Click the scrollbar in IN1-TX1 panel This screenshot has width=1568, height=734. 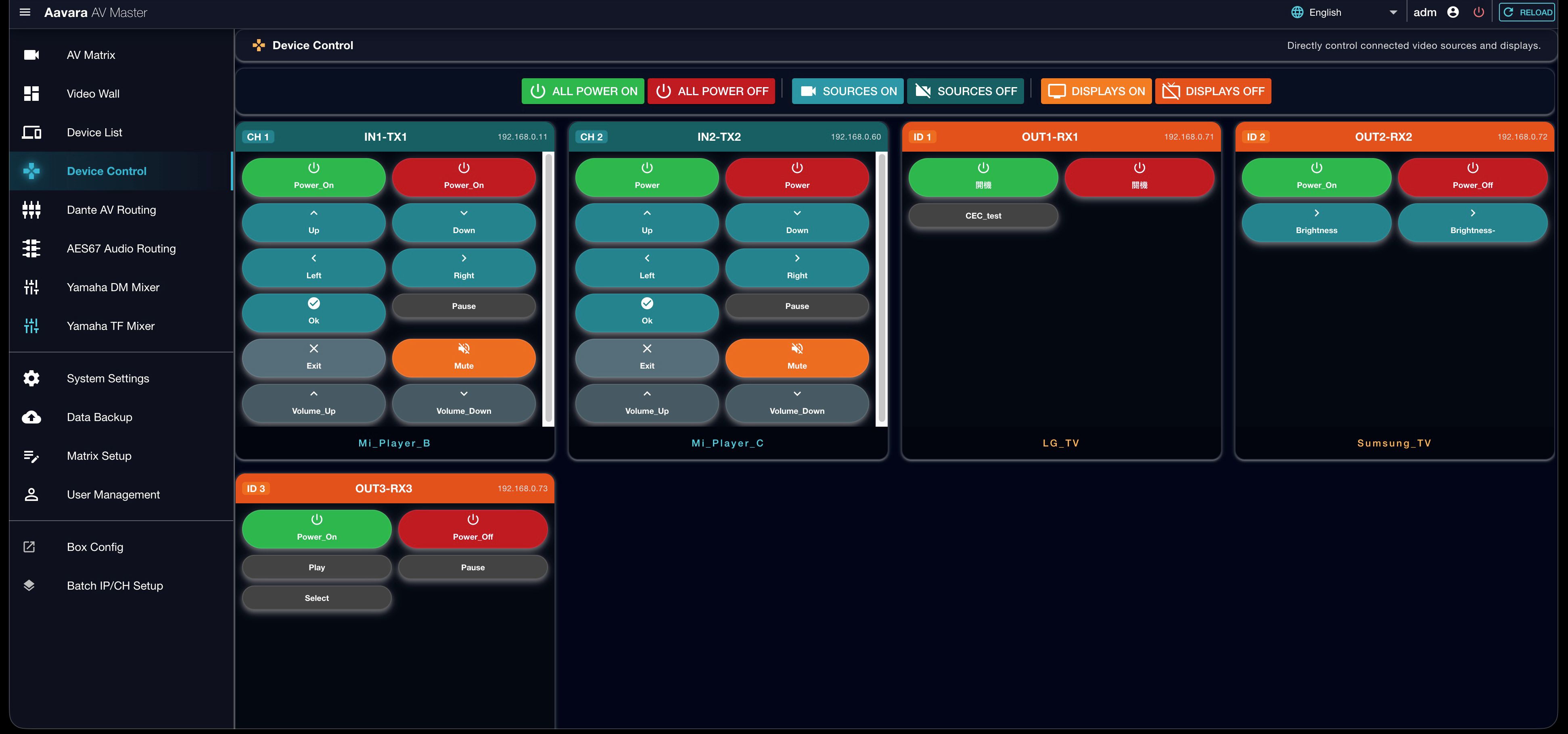pyautogui.click(x=548, y=288)
